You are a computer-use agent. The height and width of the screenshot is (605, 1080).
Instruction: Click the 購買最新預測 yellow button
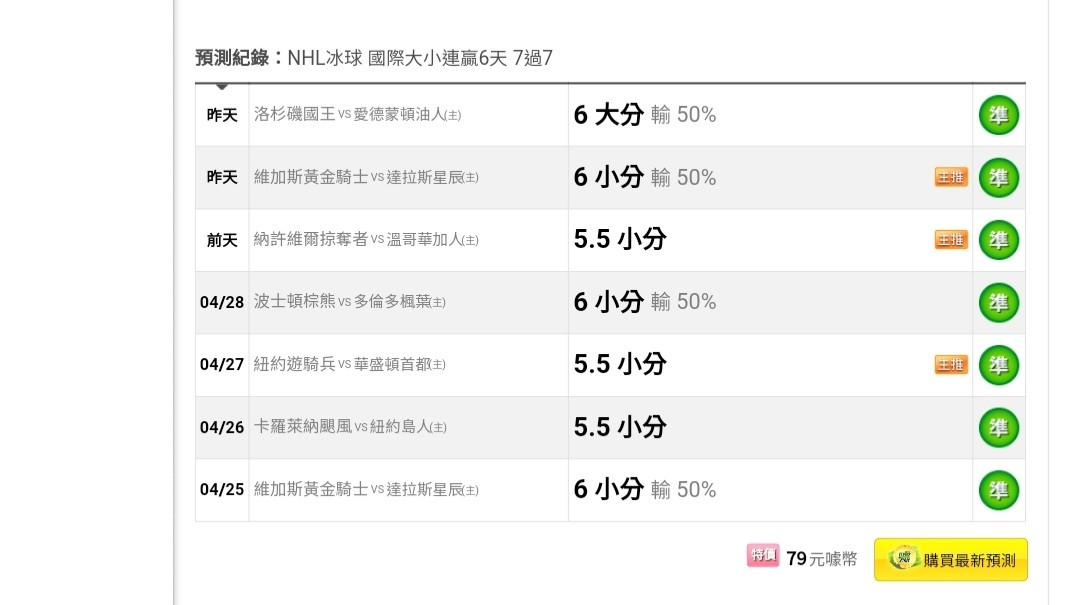pyautogui.click(x=951, y=560)
